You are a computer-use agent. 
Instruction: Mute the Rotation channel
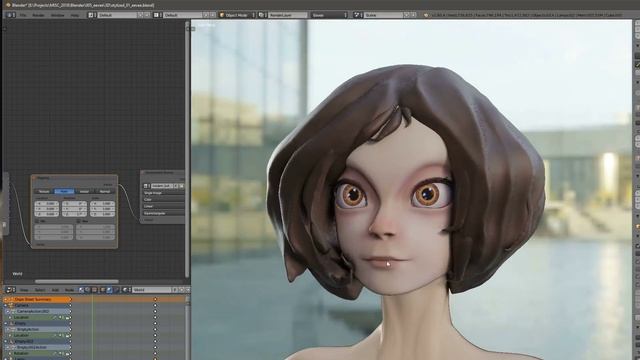pyautogui.click(x=60, y=353)
